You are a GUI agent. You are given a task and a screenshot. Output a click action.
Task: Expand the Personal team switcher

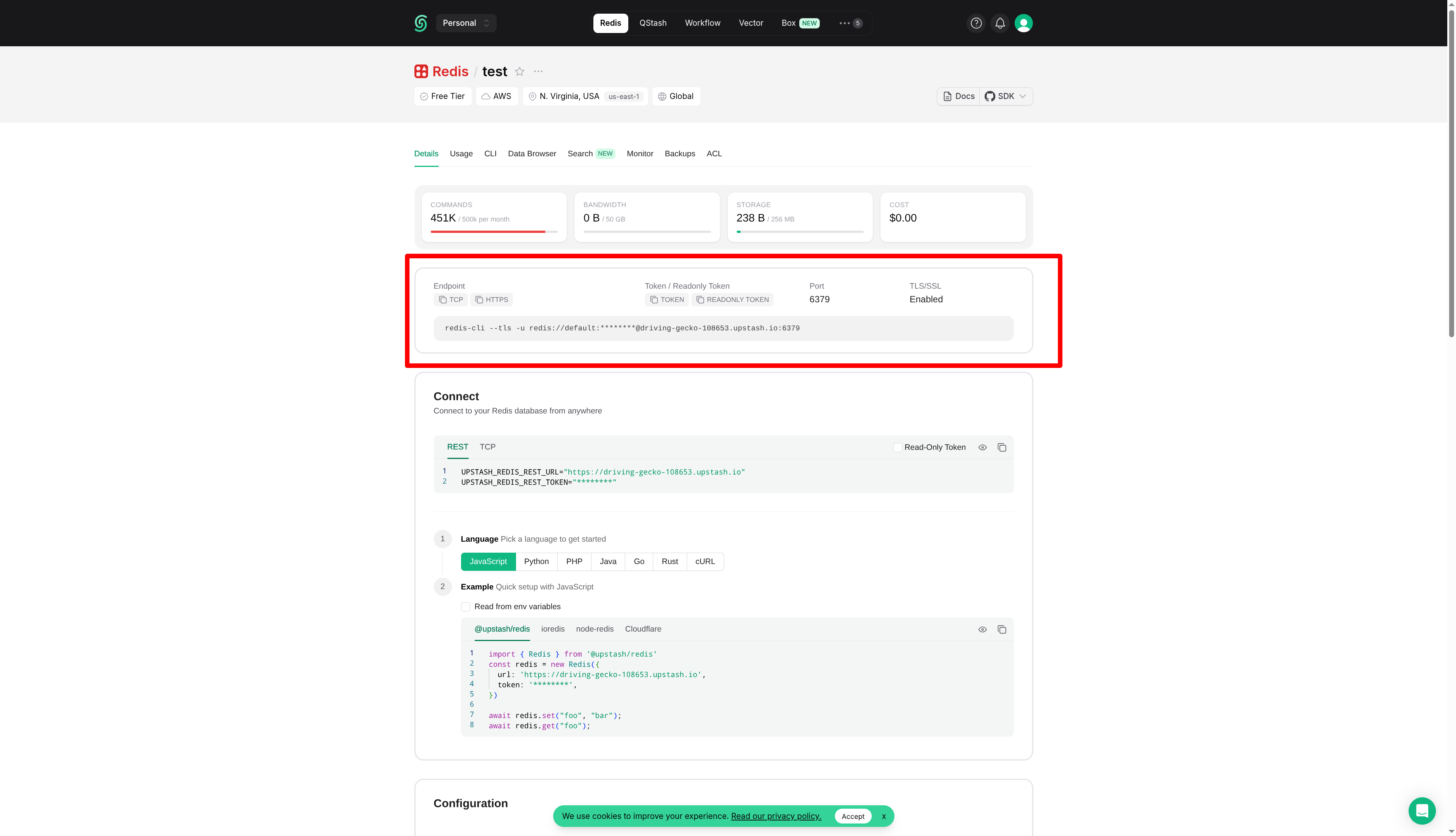click(466, 23)
